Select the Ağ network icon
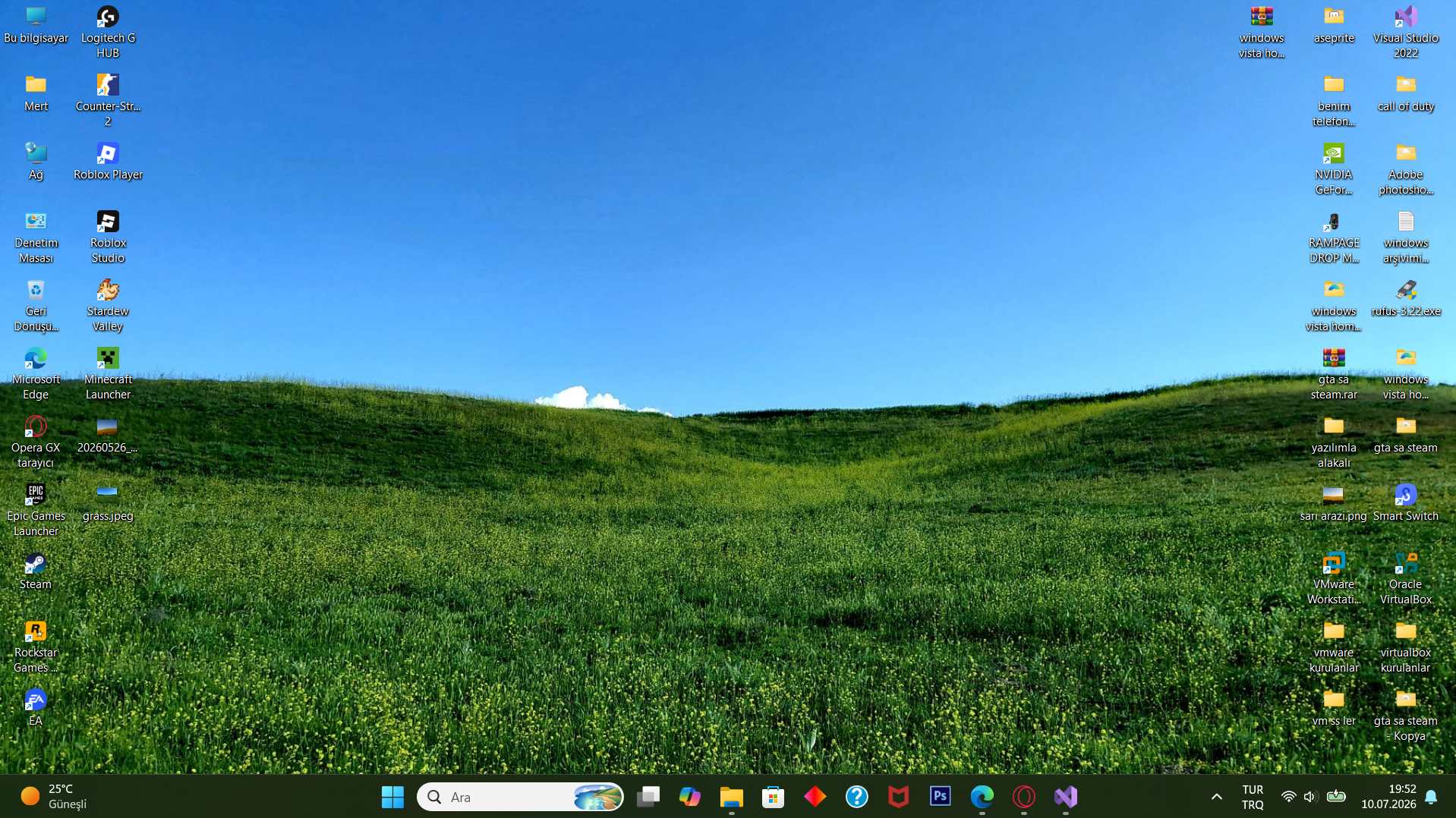Screen dimensions: 1456x818 tap(36, 162)
